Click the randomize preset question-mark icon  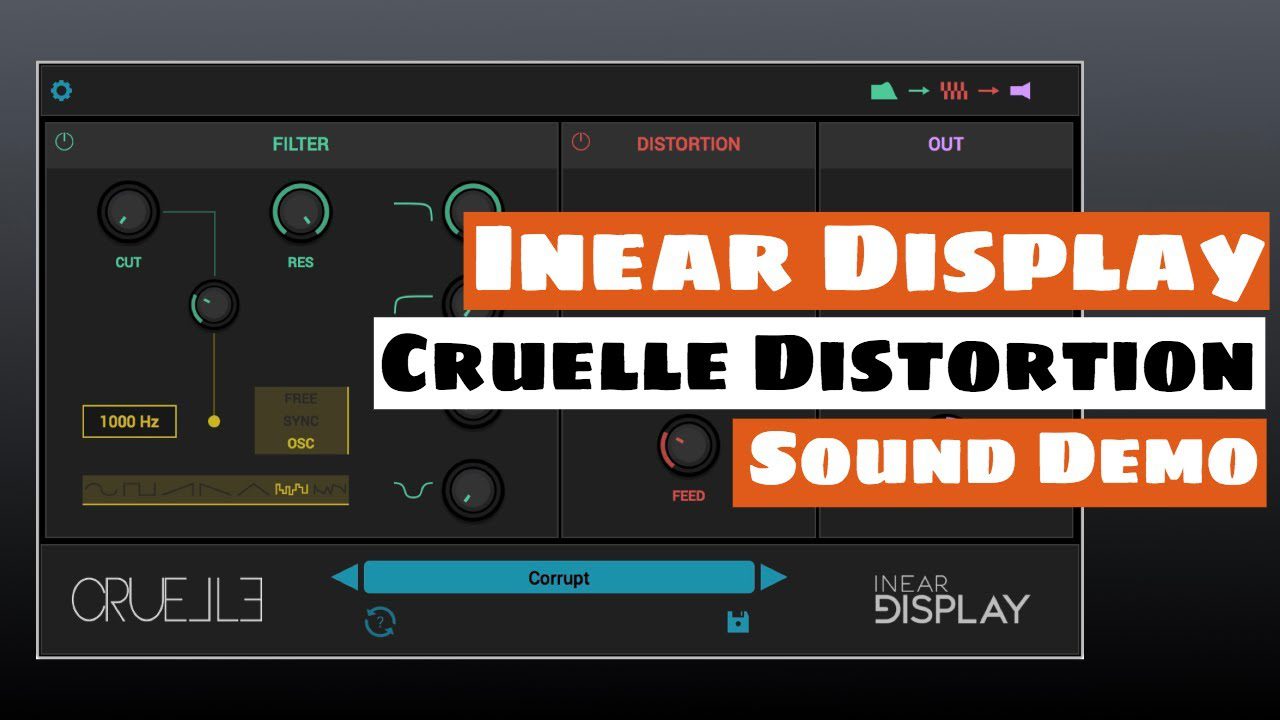[380, 623]
